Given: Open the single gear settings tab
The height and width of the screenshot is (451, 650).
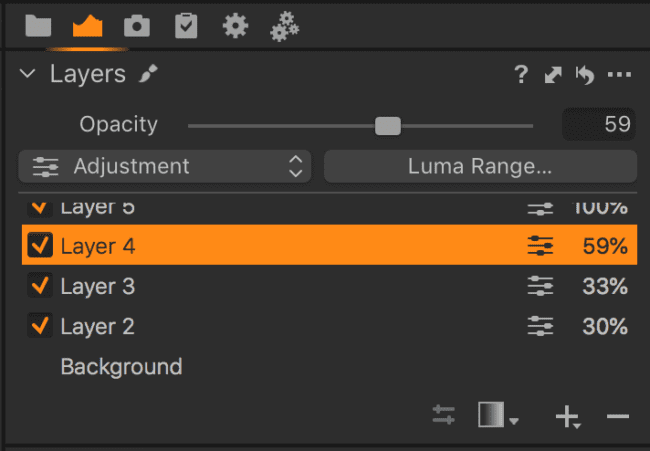Looking at the screenshot, I should [x=235, y=26].
